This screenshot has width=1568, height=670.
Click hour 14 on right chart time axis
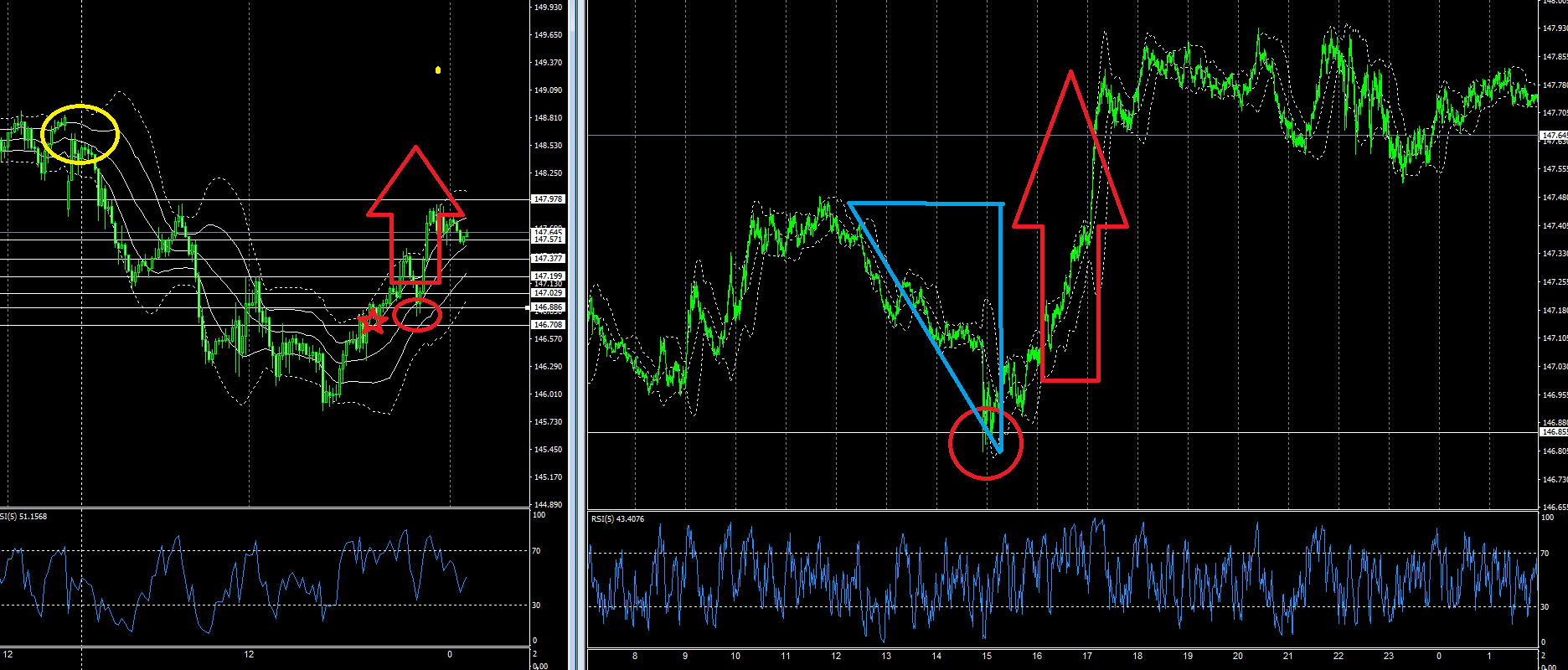(936, 657)
